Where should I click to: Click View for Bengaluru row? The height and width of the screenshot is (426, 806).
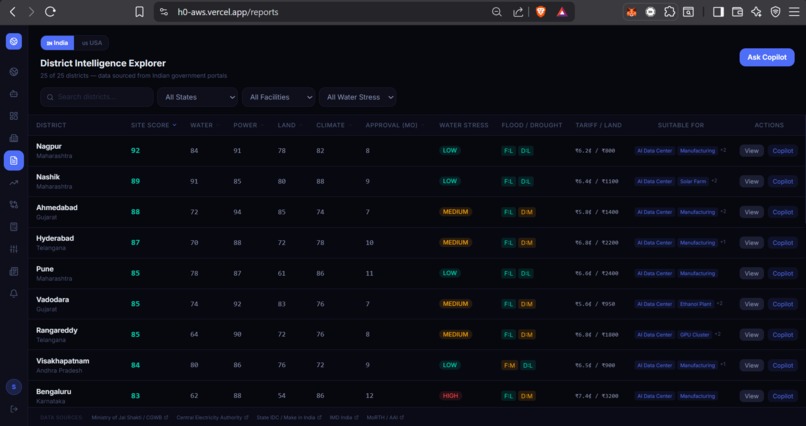(752, 396)
